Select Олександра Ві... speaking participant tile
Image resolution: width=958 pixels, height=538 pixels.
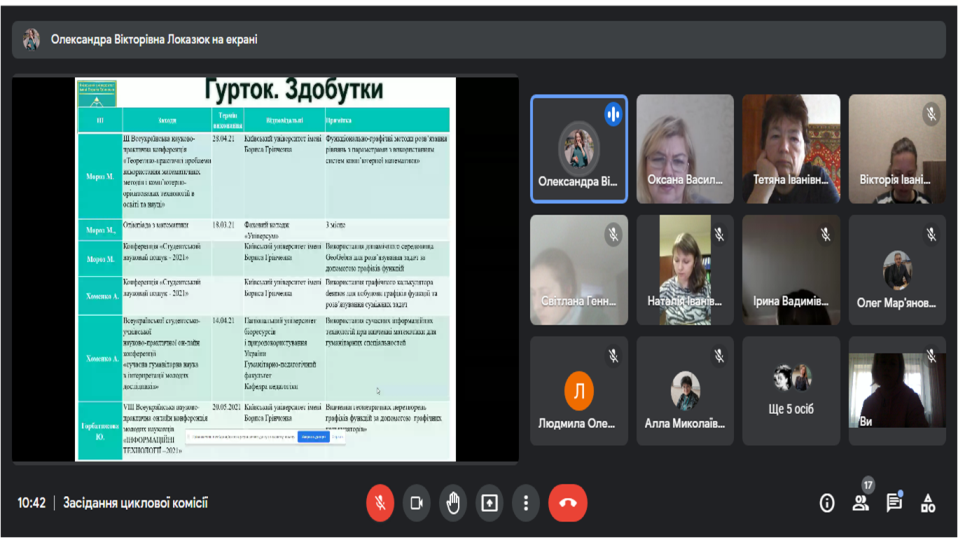point(579,148)
